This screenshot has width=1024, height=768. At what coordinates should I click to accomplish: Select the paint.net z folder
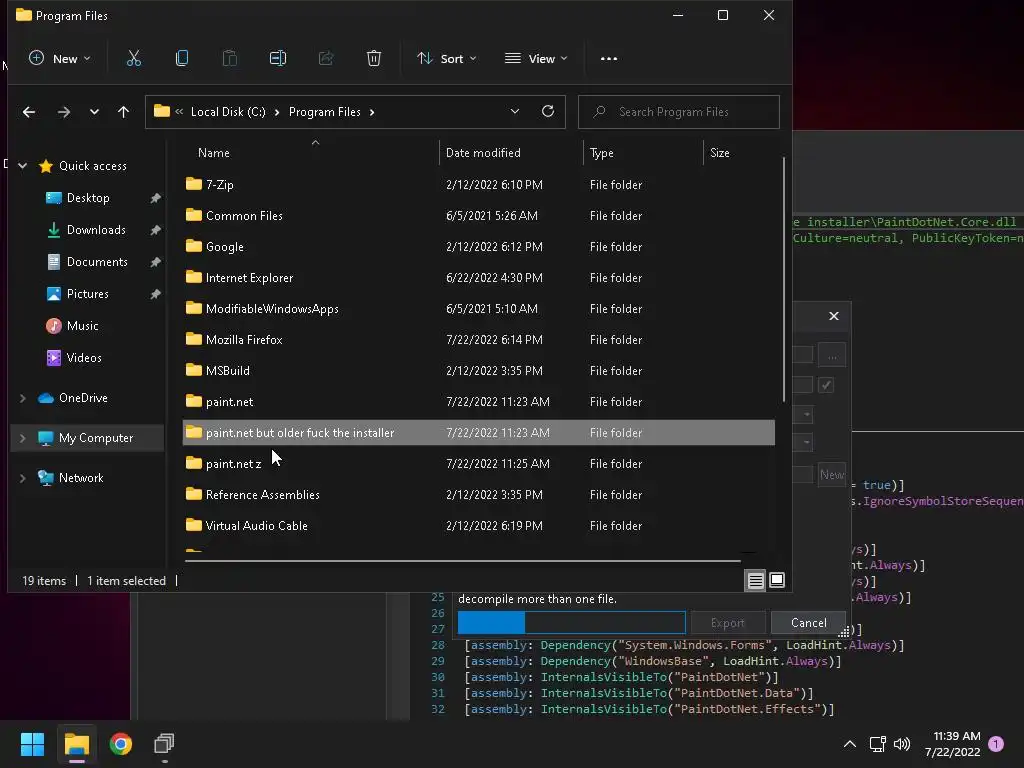(x=479, y=464)
